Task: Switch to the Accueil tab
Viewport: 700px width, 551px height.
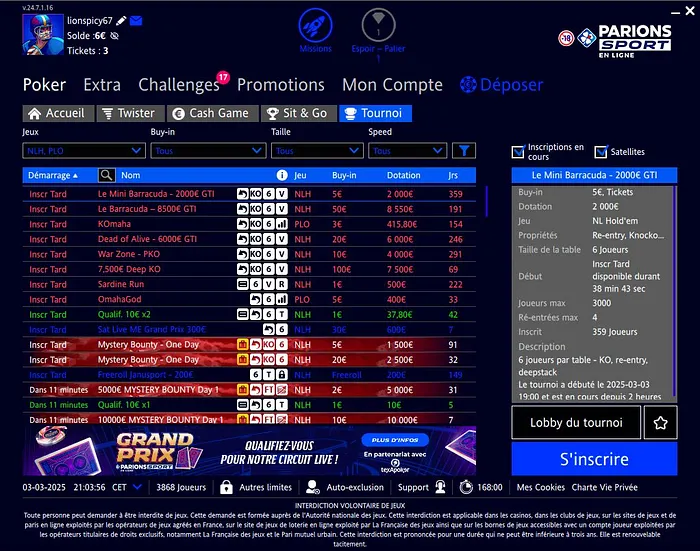Action: [x=58, y=113]
